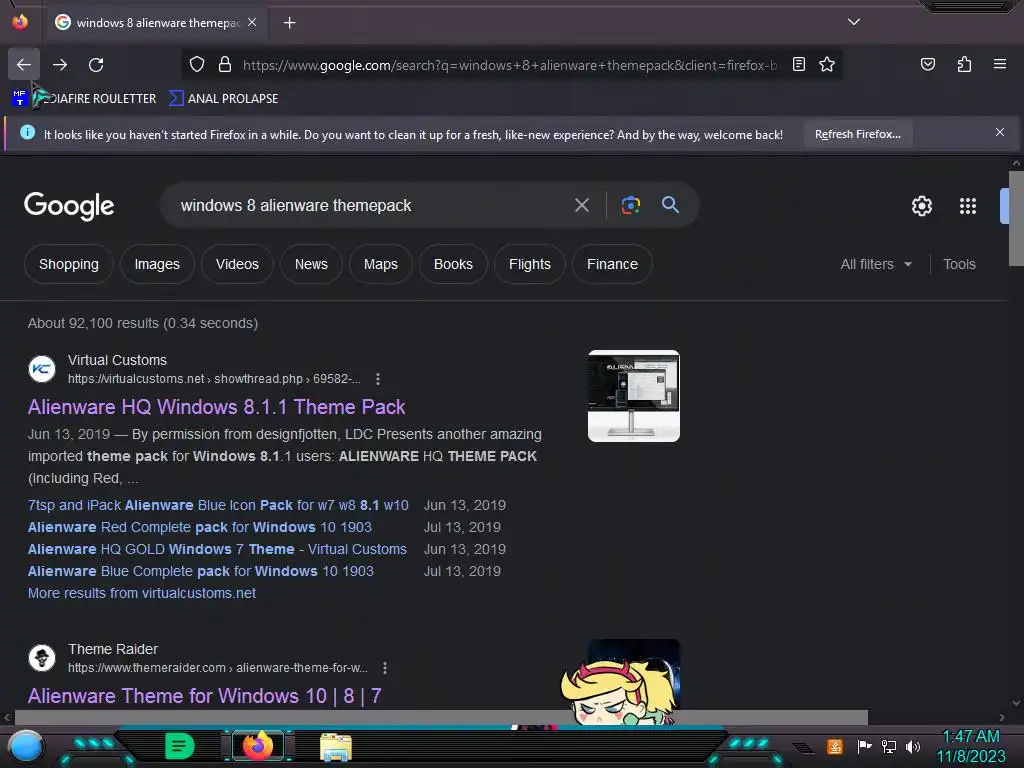Viewport: 1024px width, 768px height.
Task: Go back using the browser back arrow
Action: pos(24,65)
